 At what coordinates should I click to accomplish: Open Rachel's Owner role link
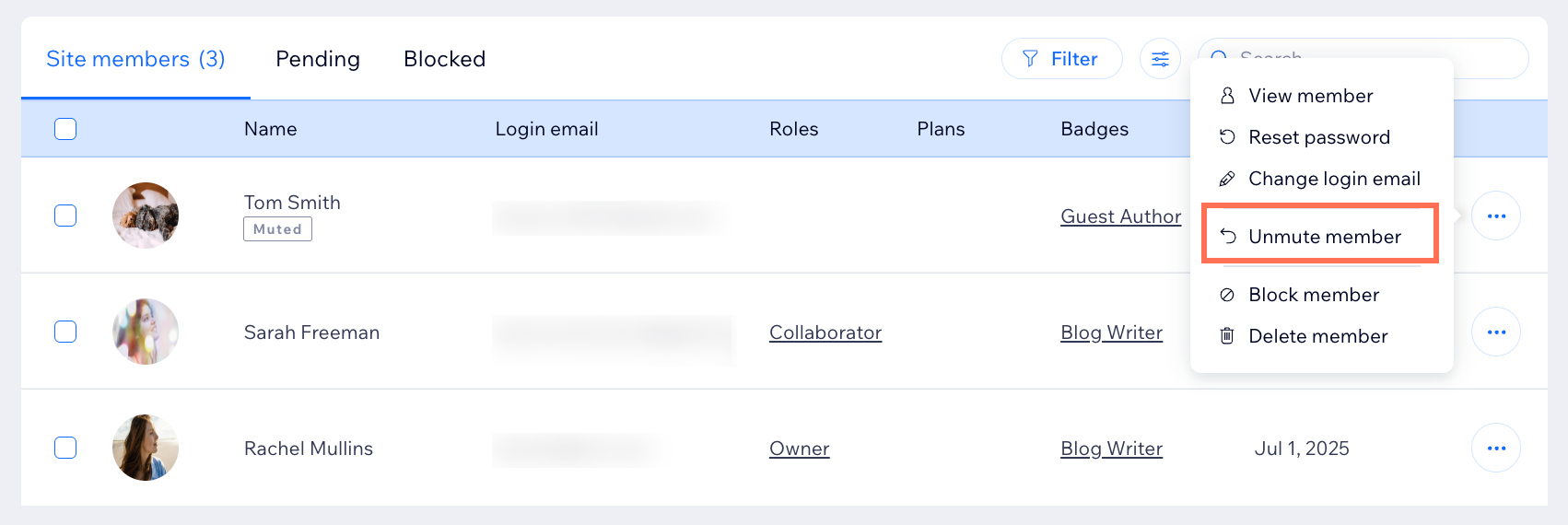800,449
